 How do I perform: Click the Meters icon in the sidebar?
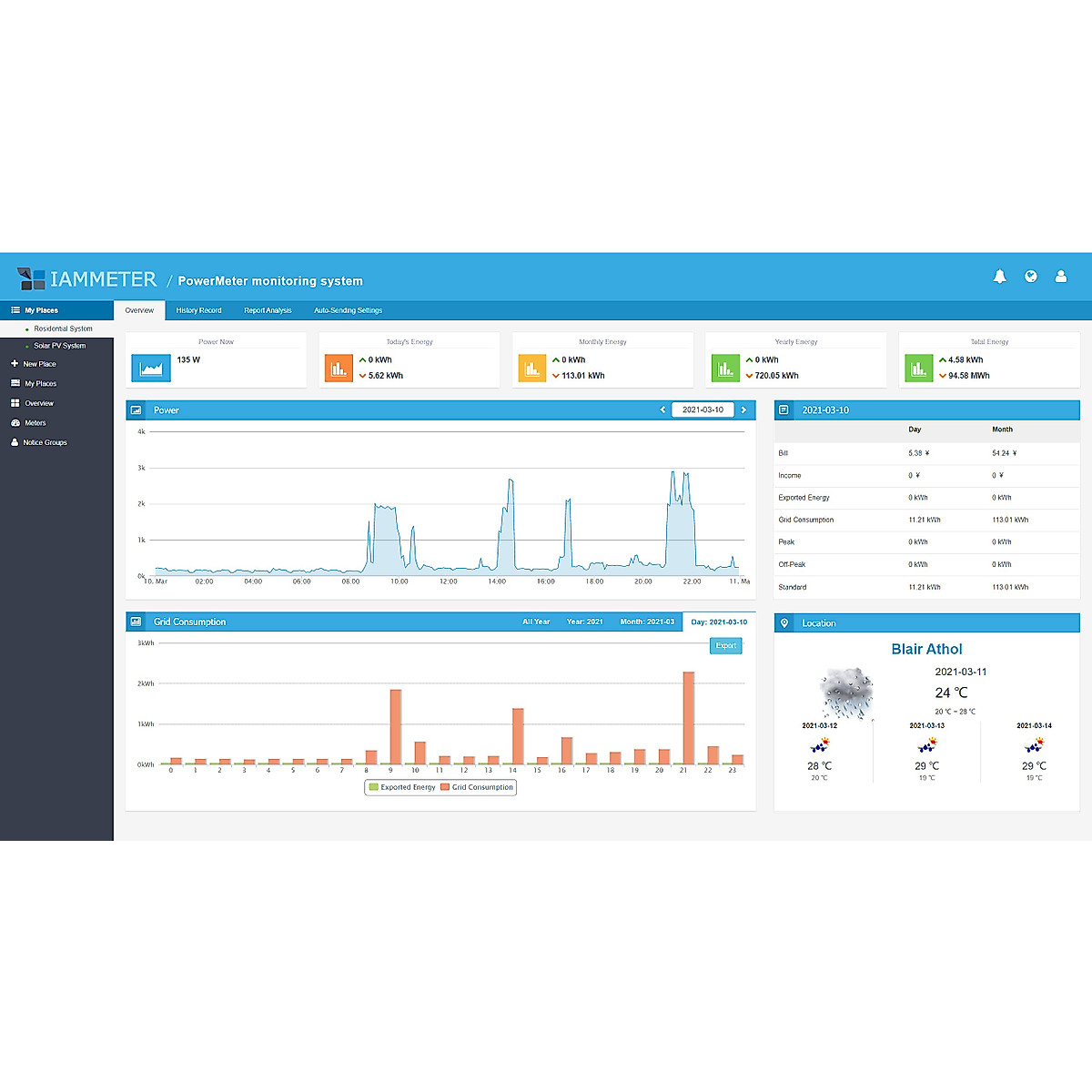pos(15,422)
